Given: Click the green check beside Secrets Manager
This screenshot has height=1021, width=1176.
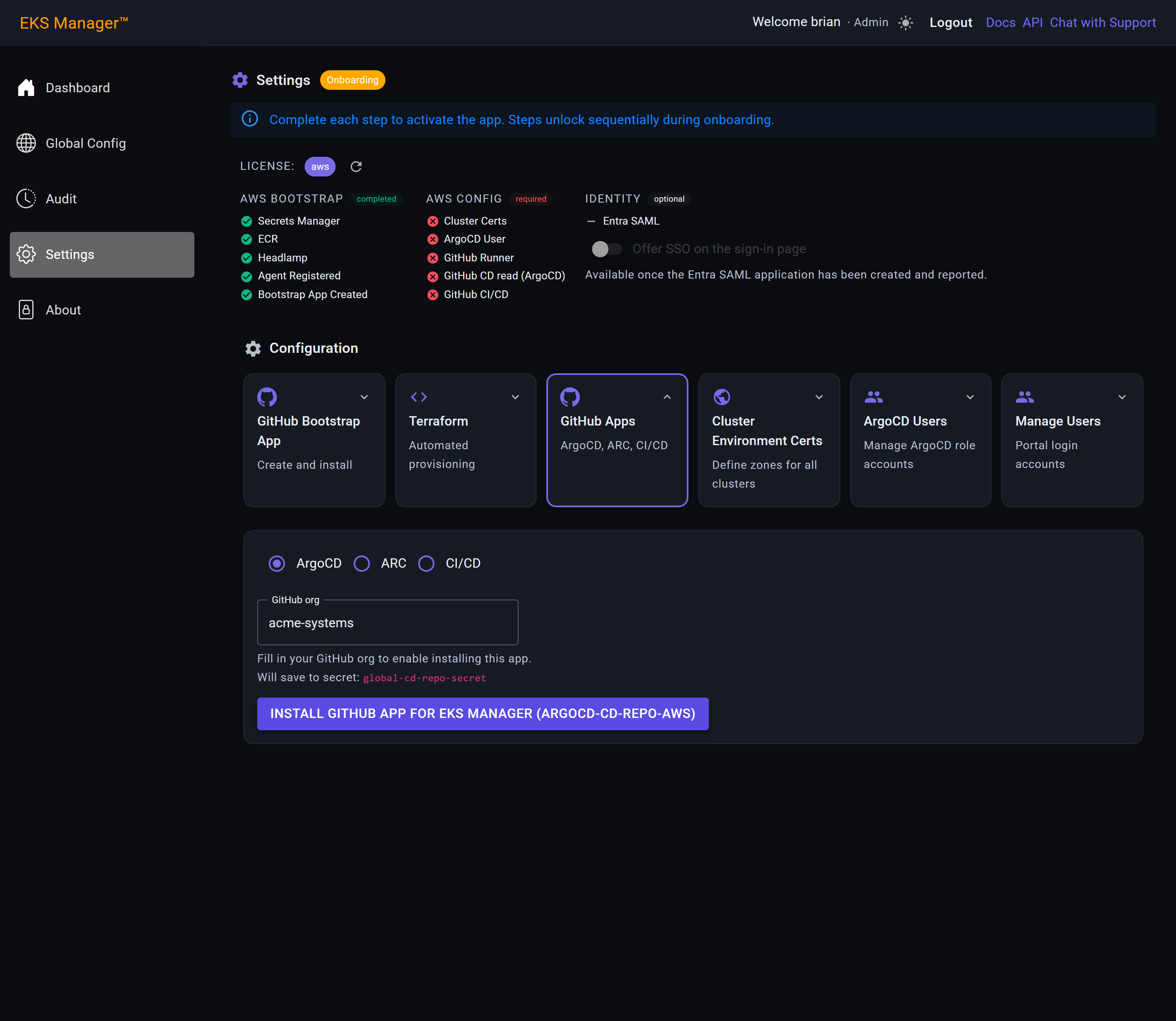Looking at the screenshot, I should (246, 221).
